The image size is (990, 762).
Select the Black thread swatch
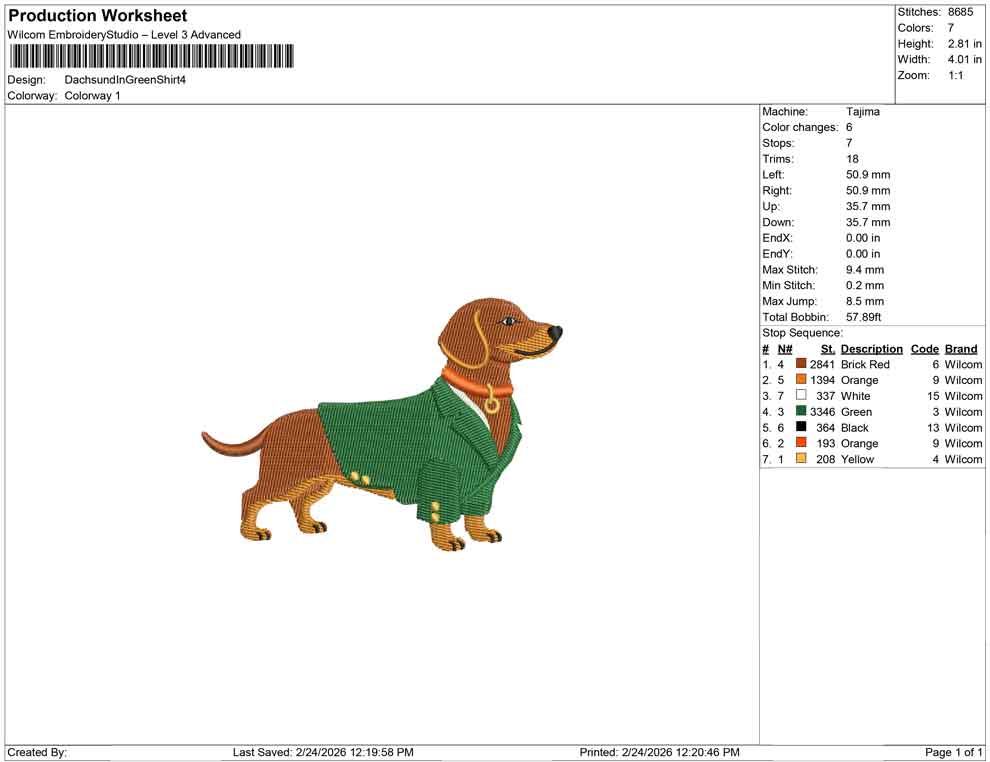click(x=799, y=428)
